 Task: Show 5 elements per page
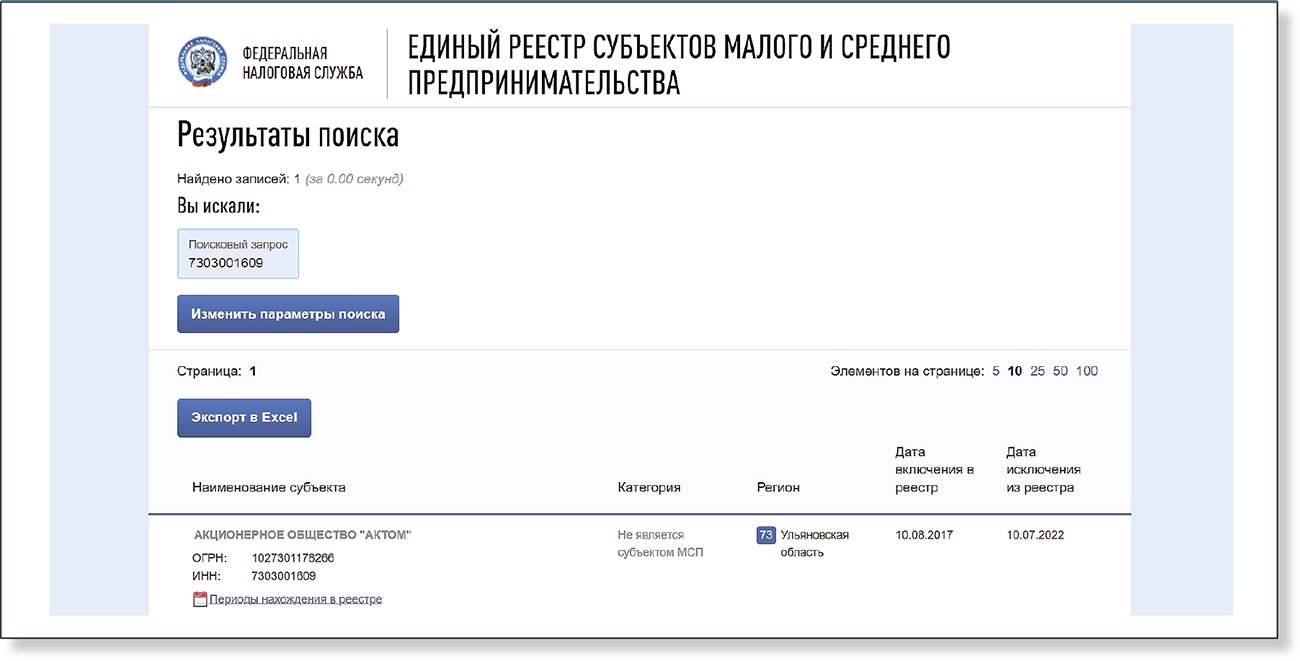pyautogui.click(x=995, y=371)
